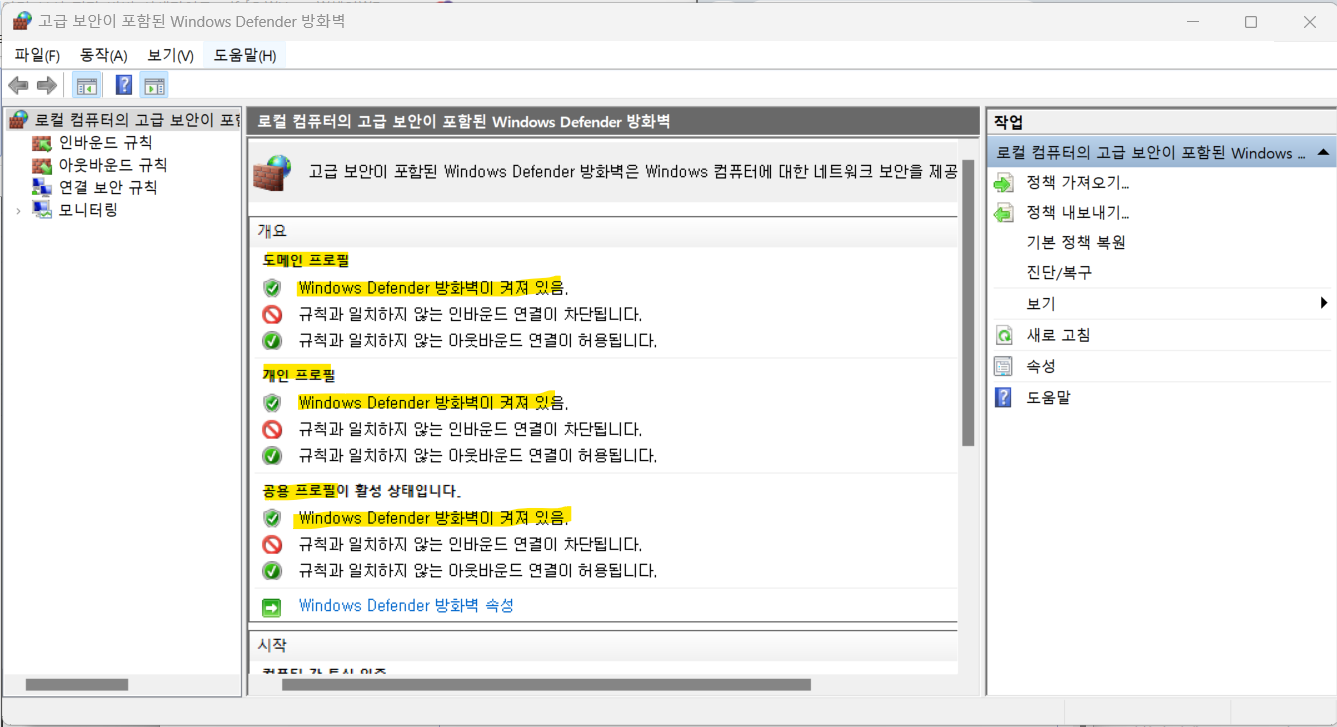The width and height of the screenshot is (1337, 727).
Task: Click the 도움말 help icon in actions
Action: 1004,397
